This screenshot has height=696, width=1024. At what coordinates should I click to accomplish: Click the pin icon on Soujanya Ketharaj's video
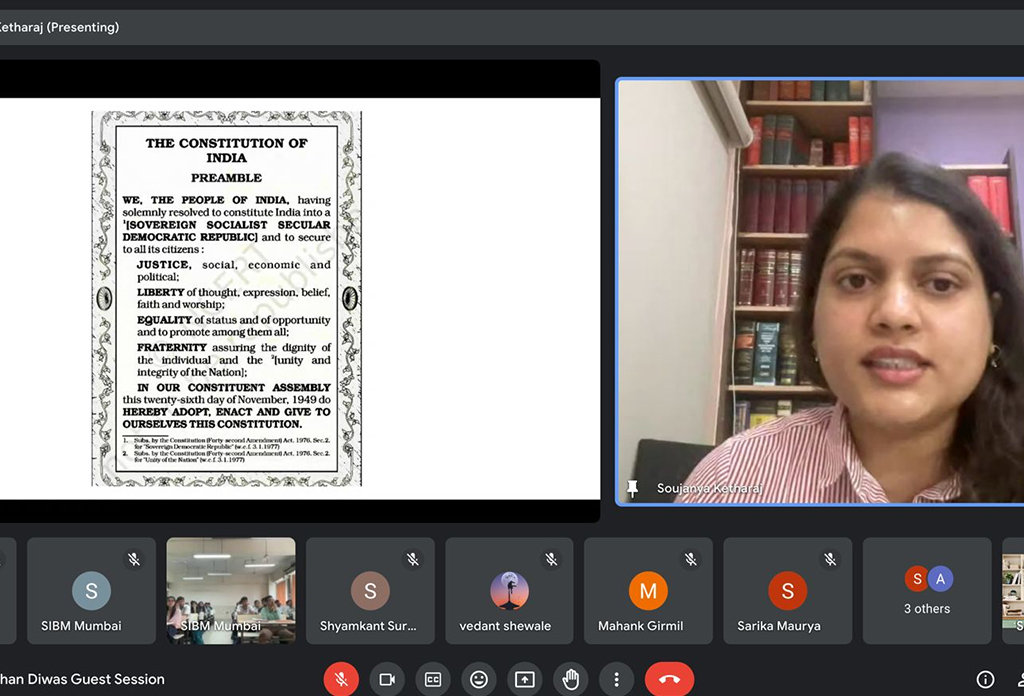[632, 488]
